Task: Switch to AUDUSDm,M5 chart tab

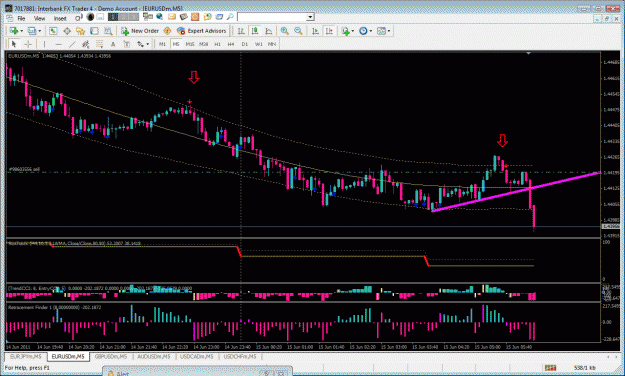Action: [154, 356]
